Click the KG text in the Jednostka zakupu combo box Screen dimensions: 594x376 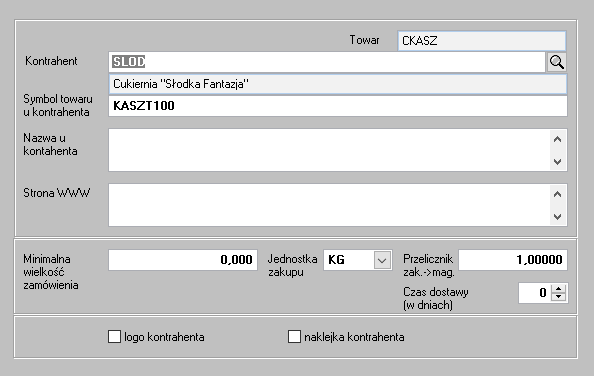click(336, 260)
